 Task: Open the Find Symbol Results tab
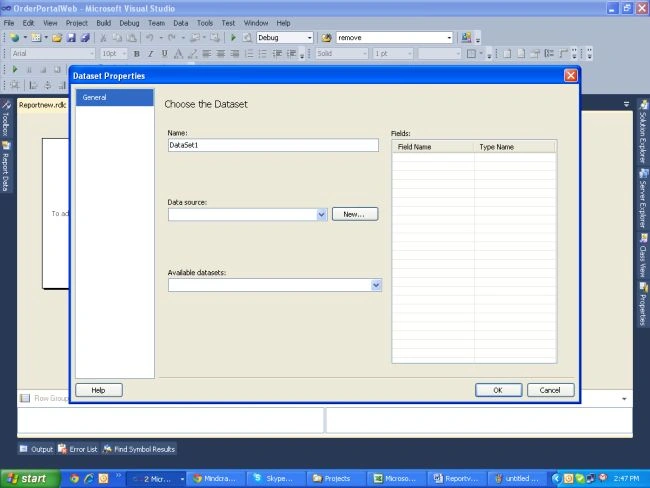(139, 449)
